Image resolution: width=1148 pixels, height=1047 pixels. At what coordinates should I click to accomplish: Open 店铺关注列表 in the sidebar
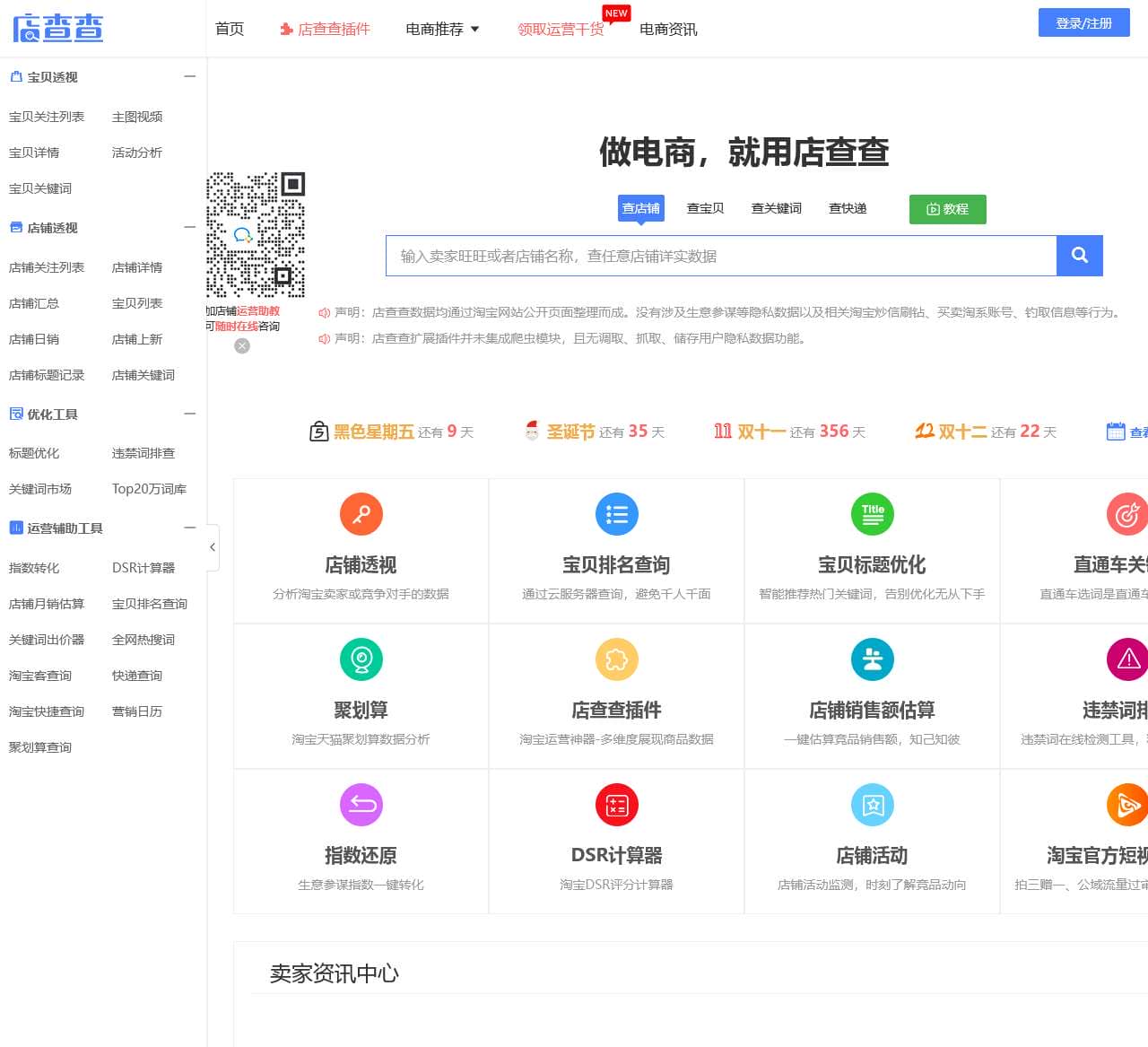pyautogui.click(x=47, y=267)
